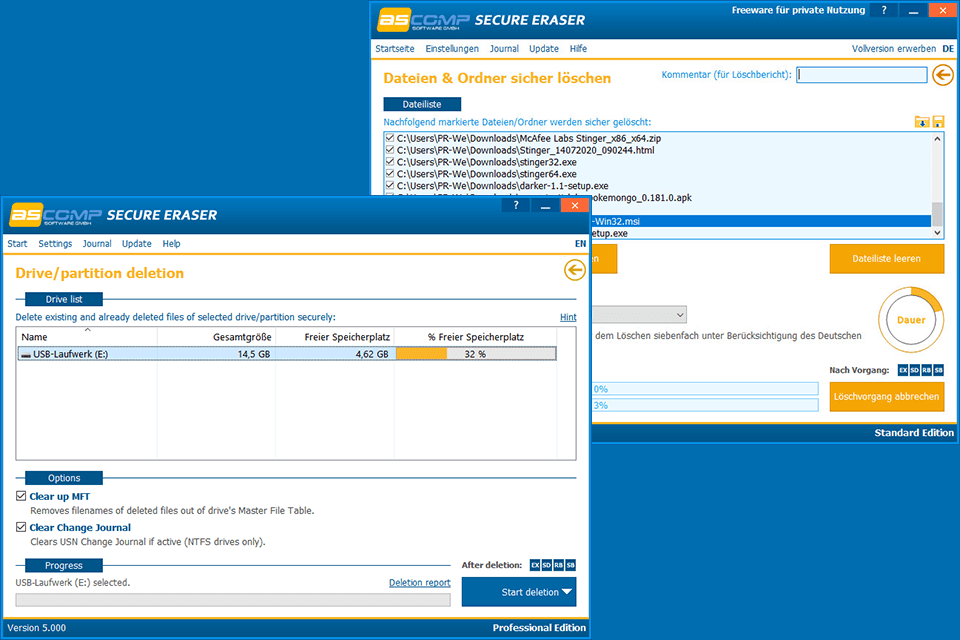Open the Update menu in the English window

coord(137,244)
